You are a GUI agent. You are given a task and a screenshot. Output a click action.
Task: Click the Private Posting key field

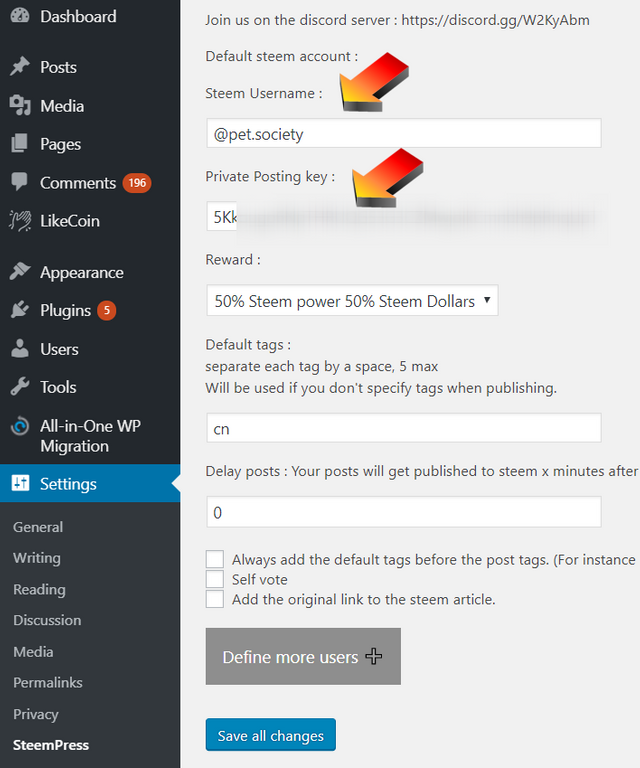(404, 216)
